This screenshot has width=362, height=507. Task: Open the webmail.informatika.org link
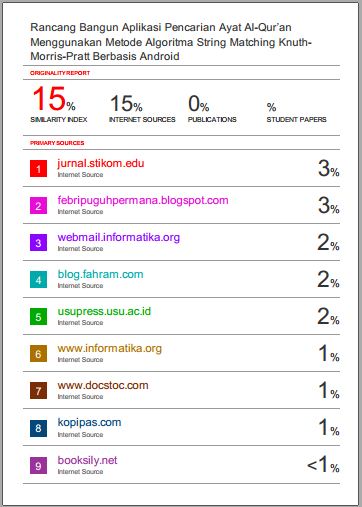click(x=119, y=237)
